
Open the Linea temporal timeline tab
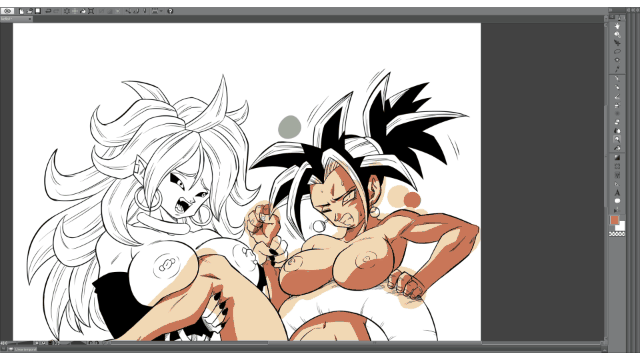(25, 349)
